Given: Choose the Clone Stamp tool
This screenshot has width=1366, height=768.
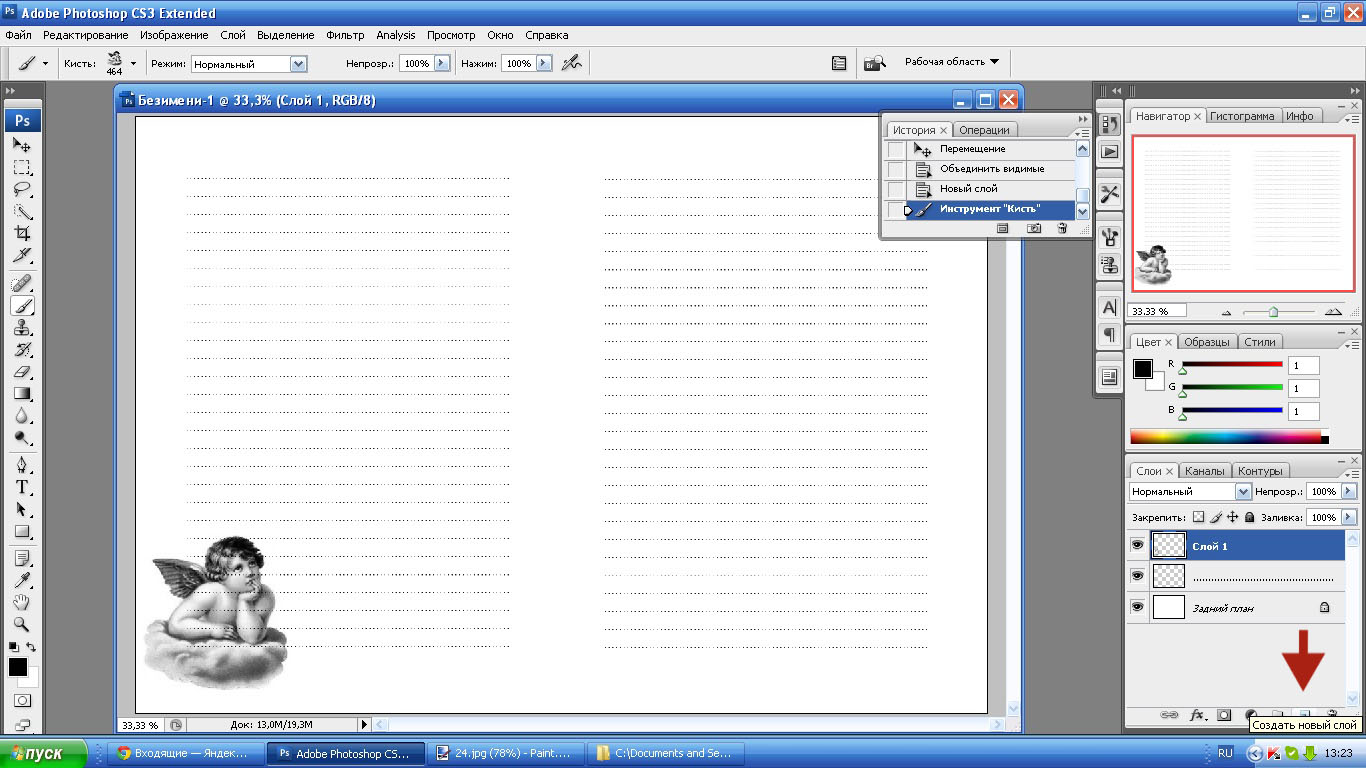Looking at the screenshot, I should [x=22, y=327].
